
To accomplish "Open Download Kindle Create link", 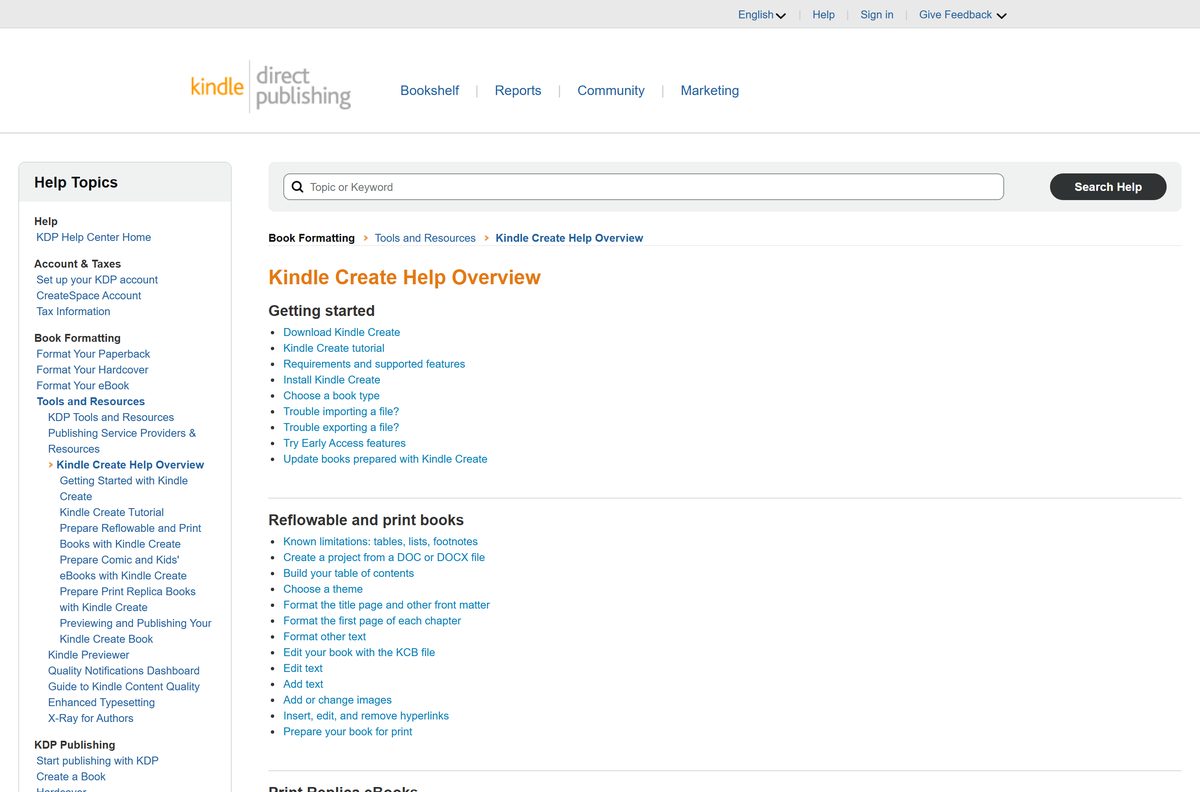I will point(342,332).
